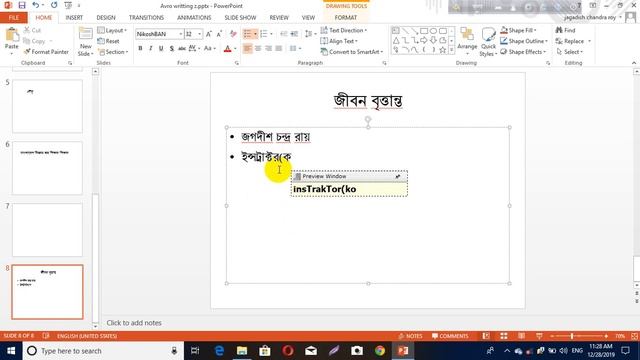The width and height of the screenshot is (640, 360).
Task: Open NOTES pane from status bar
Action: (x=410, y=336)
